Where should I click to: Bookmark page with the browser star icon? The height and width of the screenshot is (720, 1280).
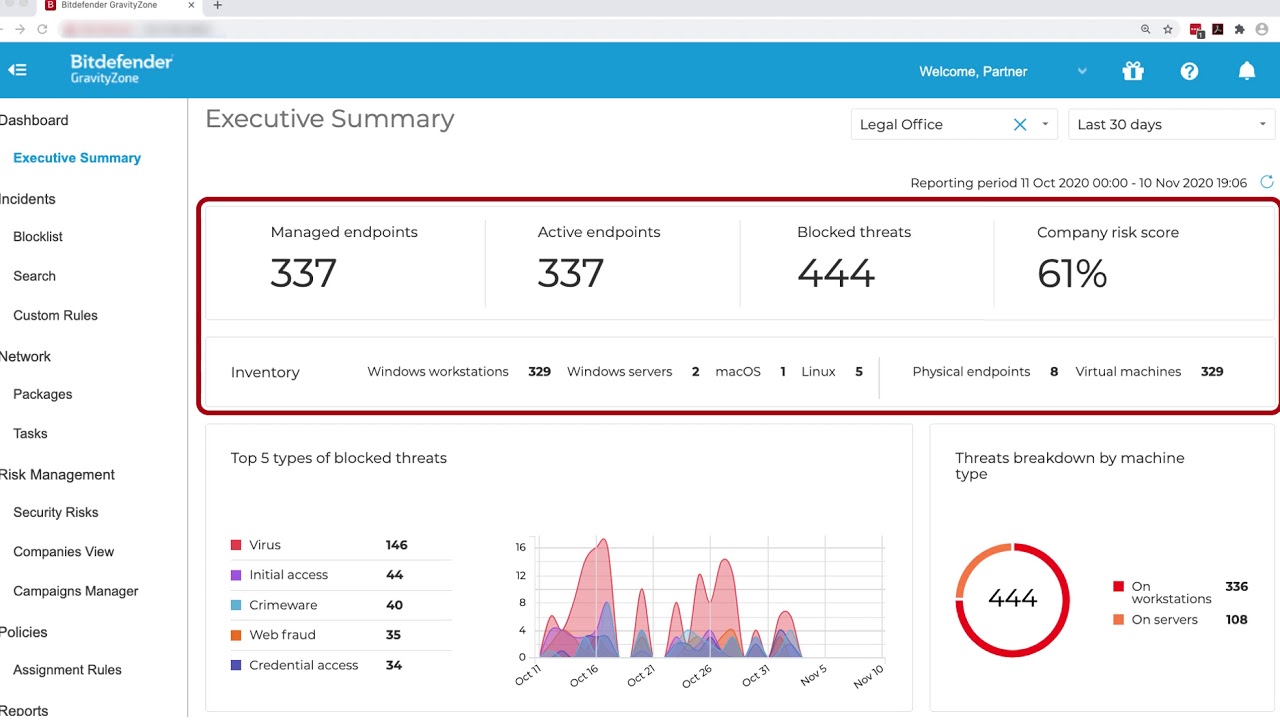pyautogui.click(x=1168, y=30)
